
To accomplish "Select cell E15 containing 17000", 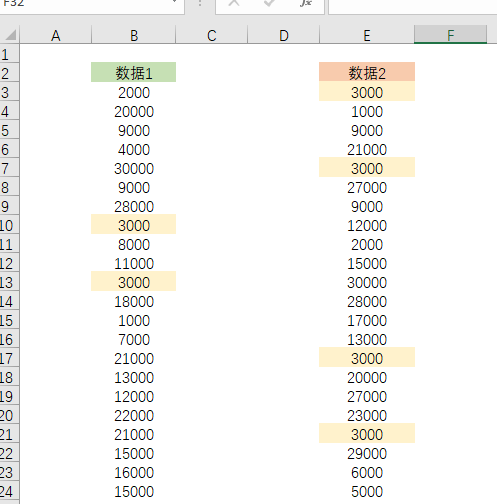I will pyautogui.click(x=367, y=320).
